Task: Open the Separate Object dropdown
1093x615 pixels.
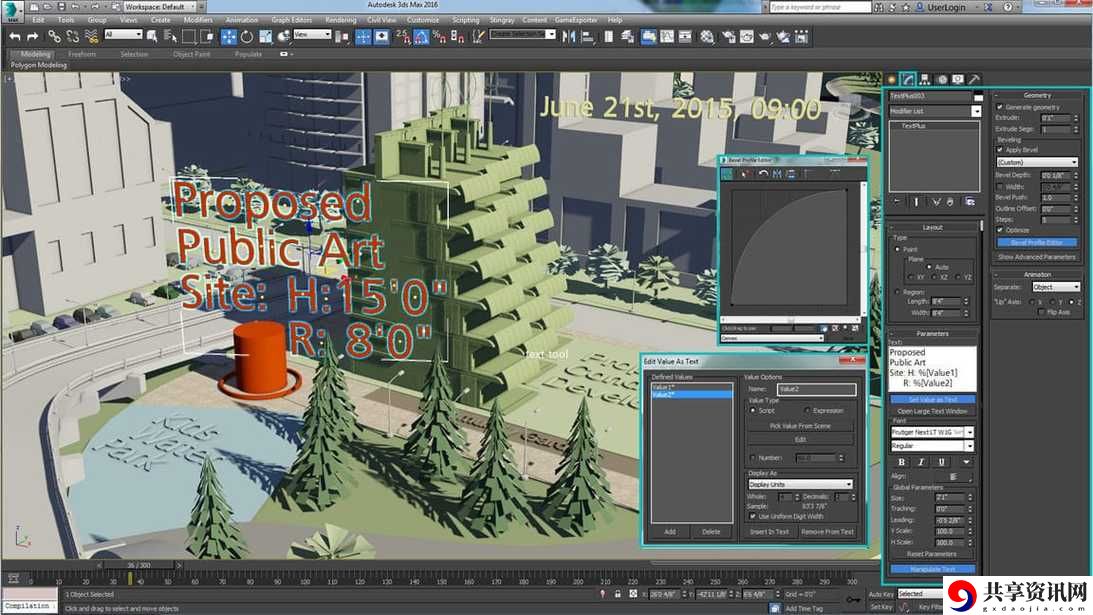Action: point(1055,287)
